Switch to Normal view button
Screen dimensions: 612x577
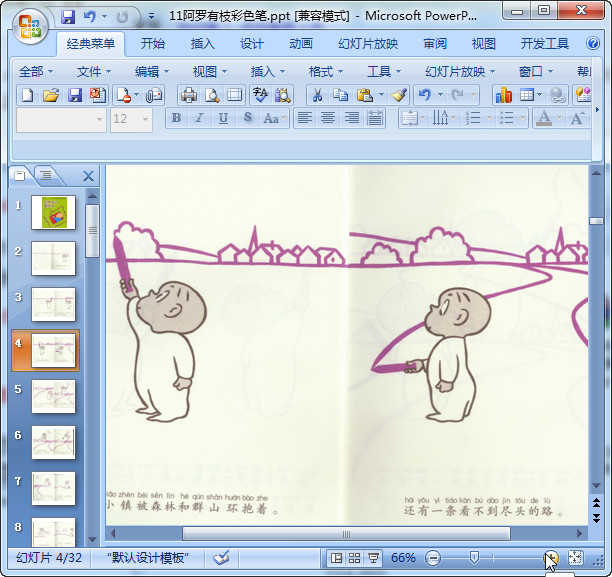click(x=336, y=558)
